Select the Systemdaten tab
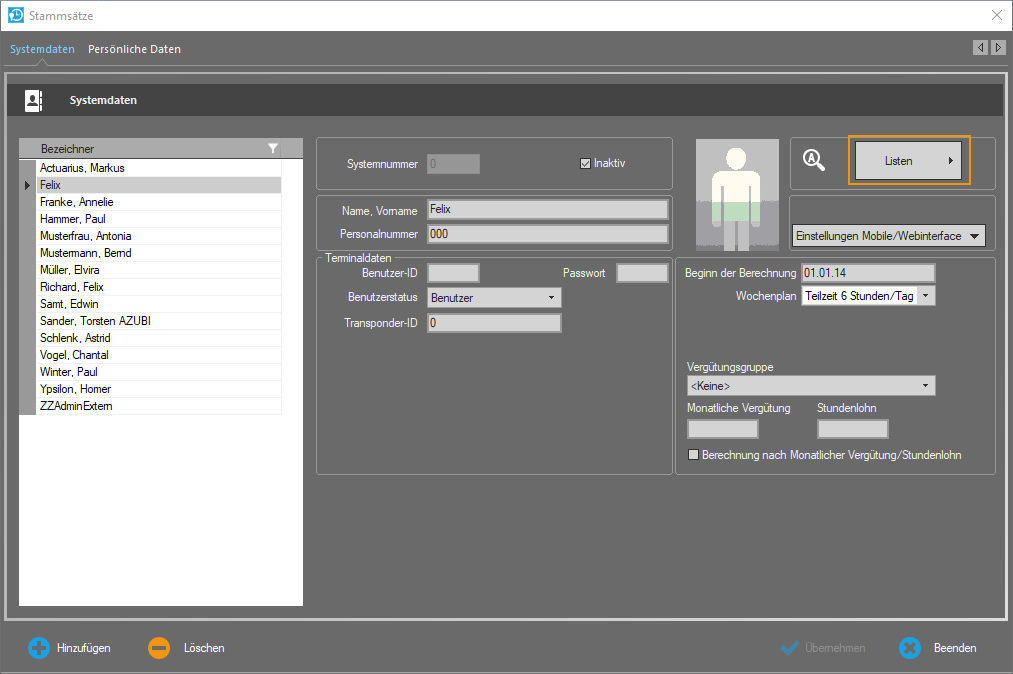Image resolution: width=1013 pixels, height=674 pixels. click(42, 49)
